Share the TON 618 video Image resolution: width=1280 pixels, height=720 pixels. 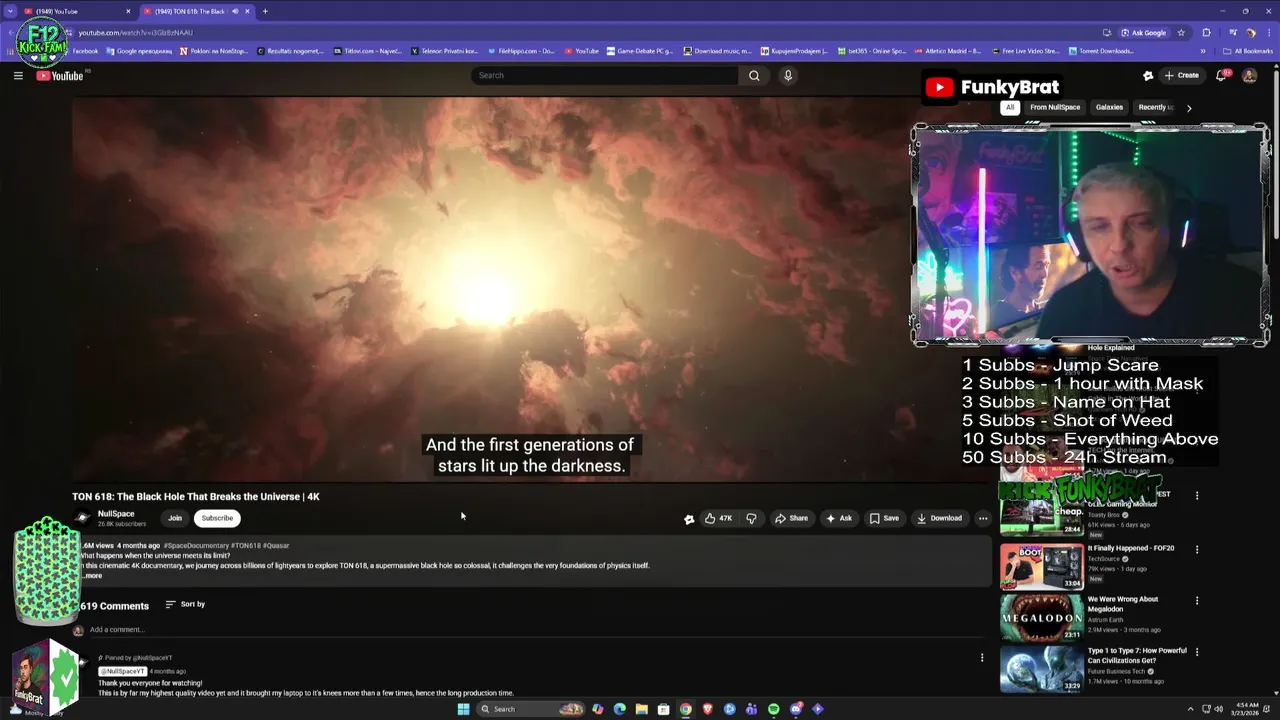click(x=791, y=518)
